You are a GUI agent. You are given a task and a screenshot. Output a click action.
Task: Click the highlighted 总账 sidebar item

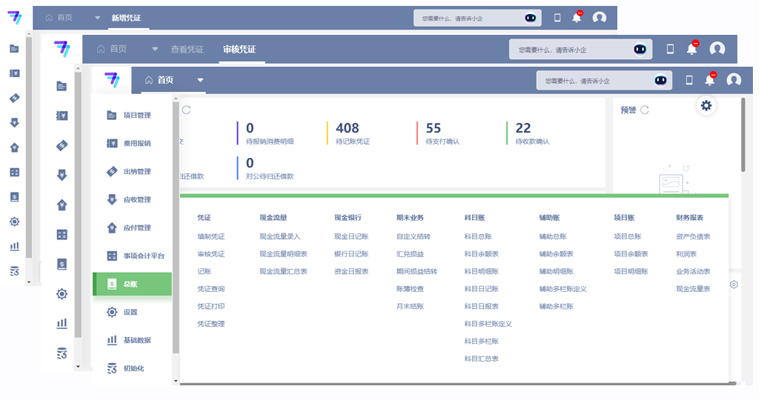tap(132, 284)
